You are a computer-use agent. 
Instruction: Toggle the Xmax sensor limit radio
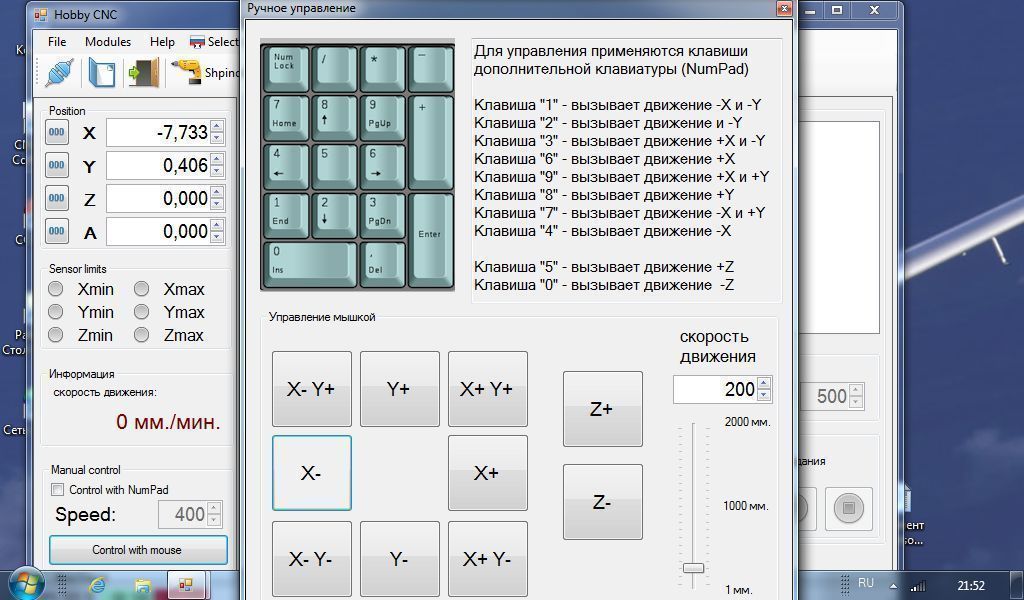tap(142, 289)
